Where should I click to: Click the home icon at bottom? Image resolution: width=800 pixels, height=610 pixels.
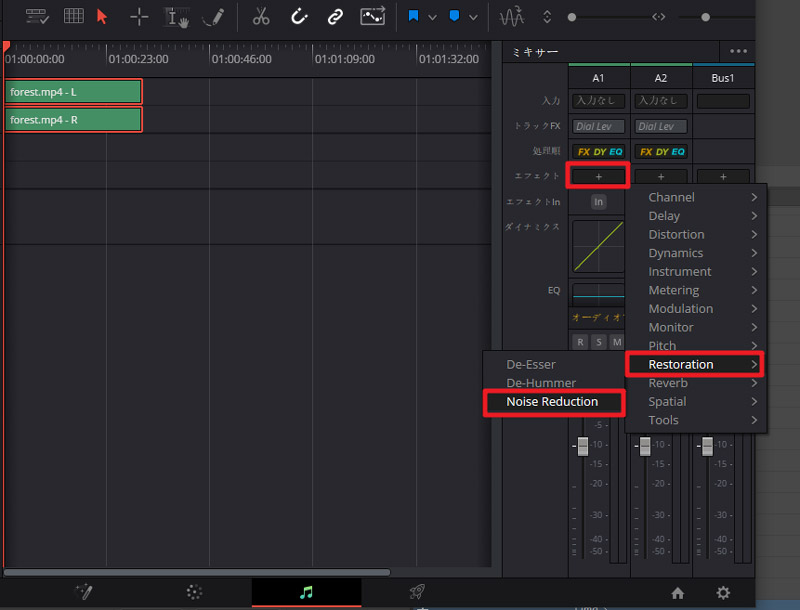point(678,593)
